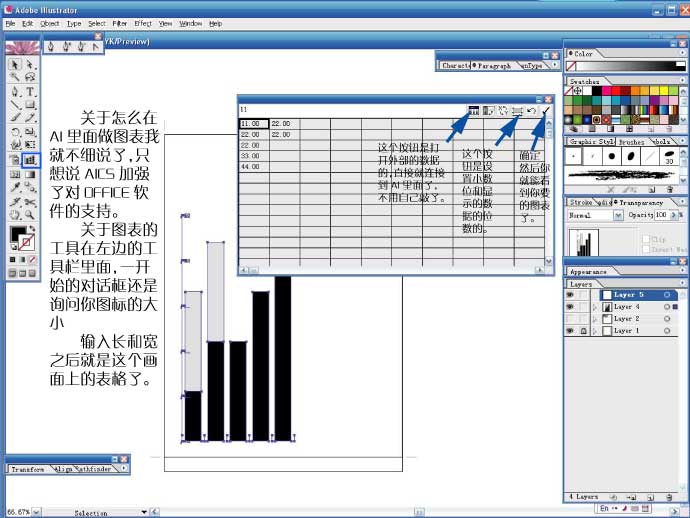Open the Window menu
Screen dimensions: 690x518
191,24
